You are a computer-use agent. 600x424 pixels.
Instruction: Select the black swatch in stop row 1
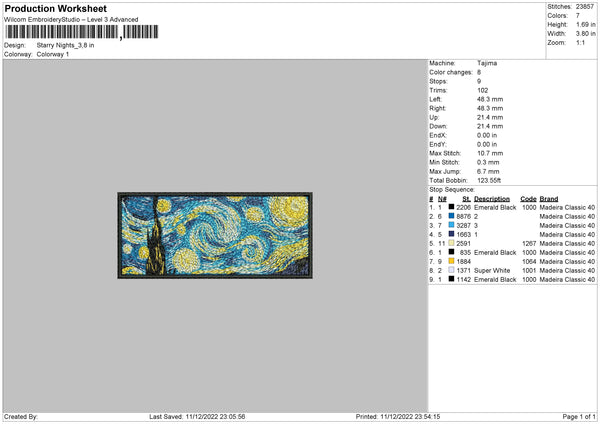point(452,207)
